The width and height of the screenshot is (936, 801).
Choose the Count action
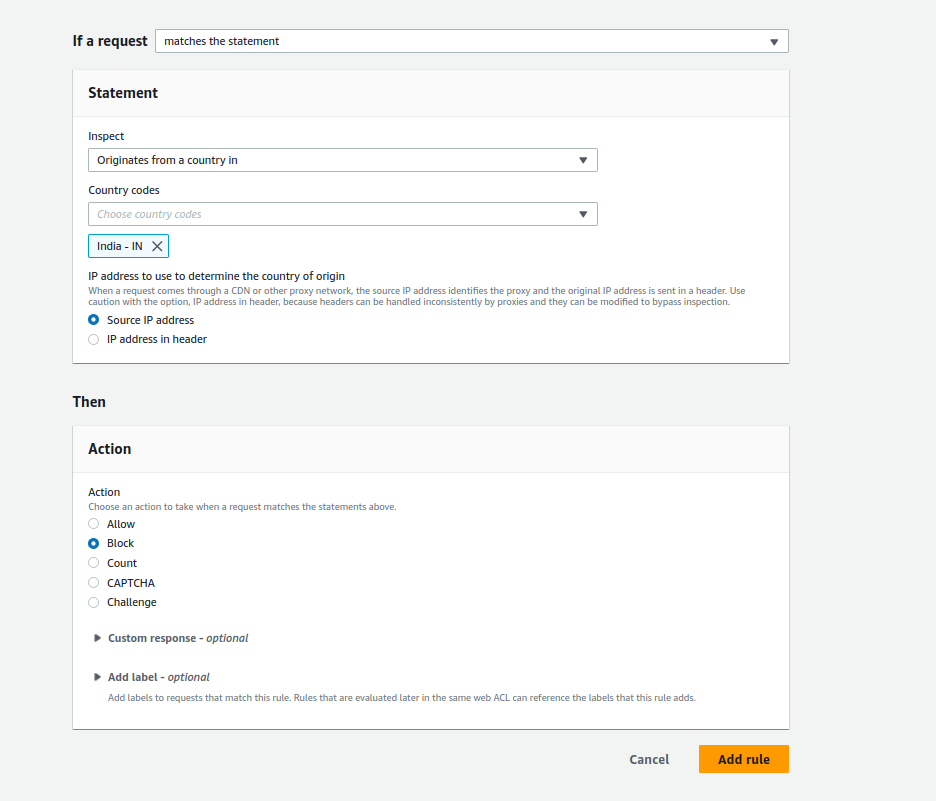coord(94,563)
